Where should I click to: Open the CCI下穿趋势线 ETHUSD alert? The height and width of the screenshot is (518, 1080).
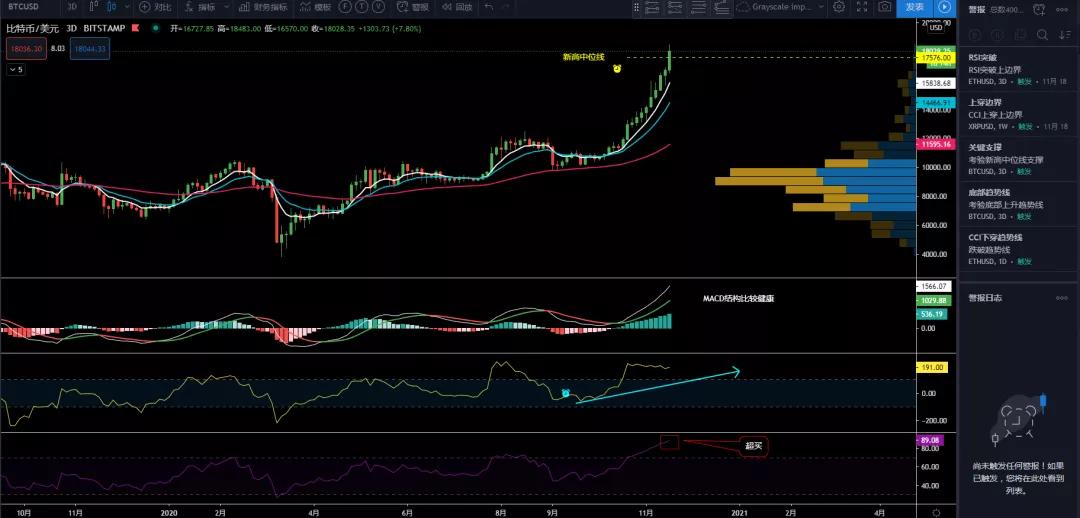pyautogui.click(x=1019, y=249)
